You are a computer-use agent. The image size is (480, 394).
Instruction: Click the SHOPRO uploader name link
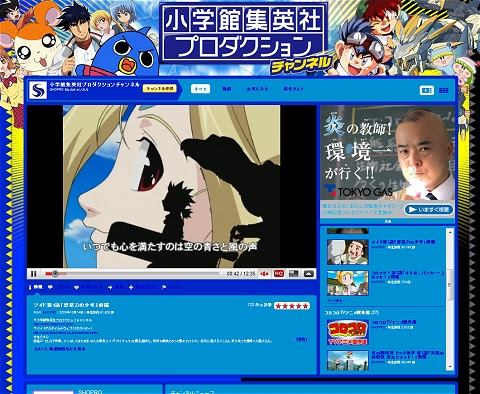49,313
